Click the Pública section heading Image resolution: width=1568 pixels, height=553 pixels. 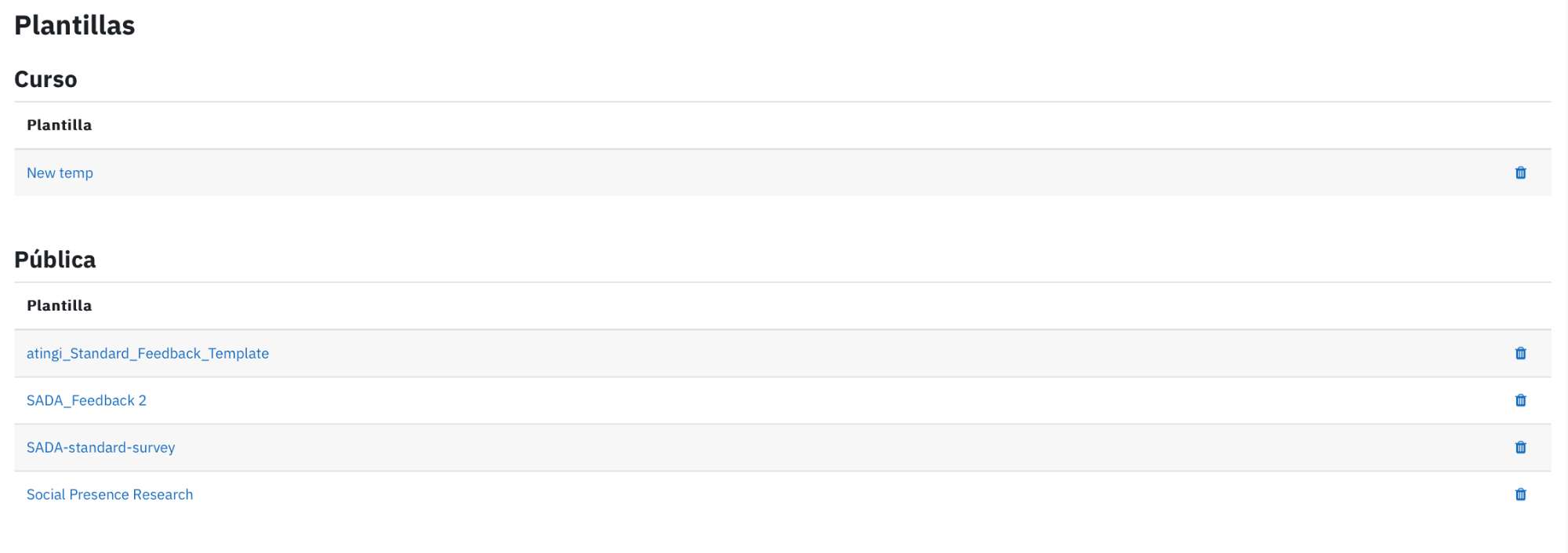(55, 259)
